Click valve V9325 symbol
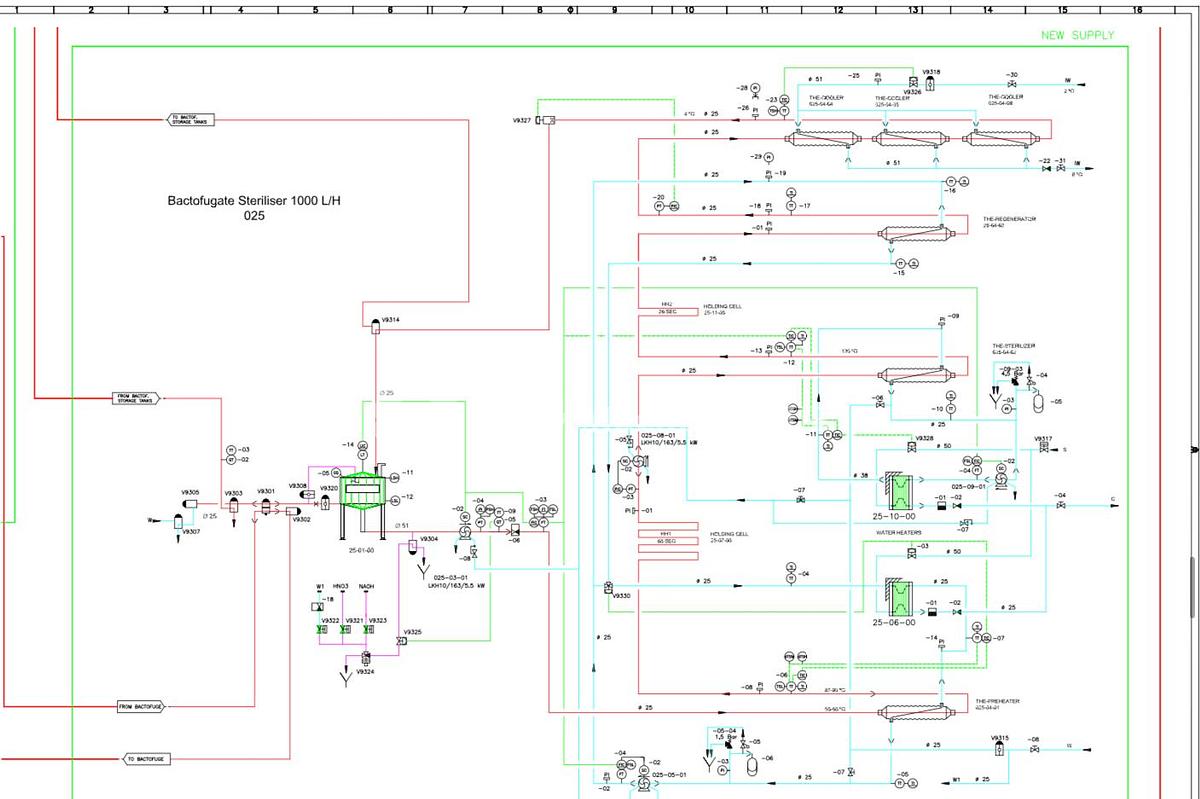Viewport: 1200px width, 799px height. pos(402,642)
